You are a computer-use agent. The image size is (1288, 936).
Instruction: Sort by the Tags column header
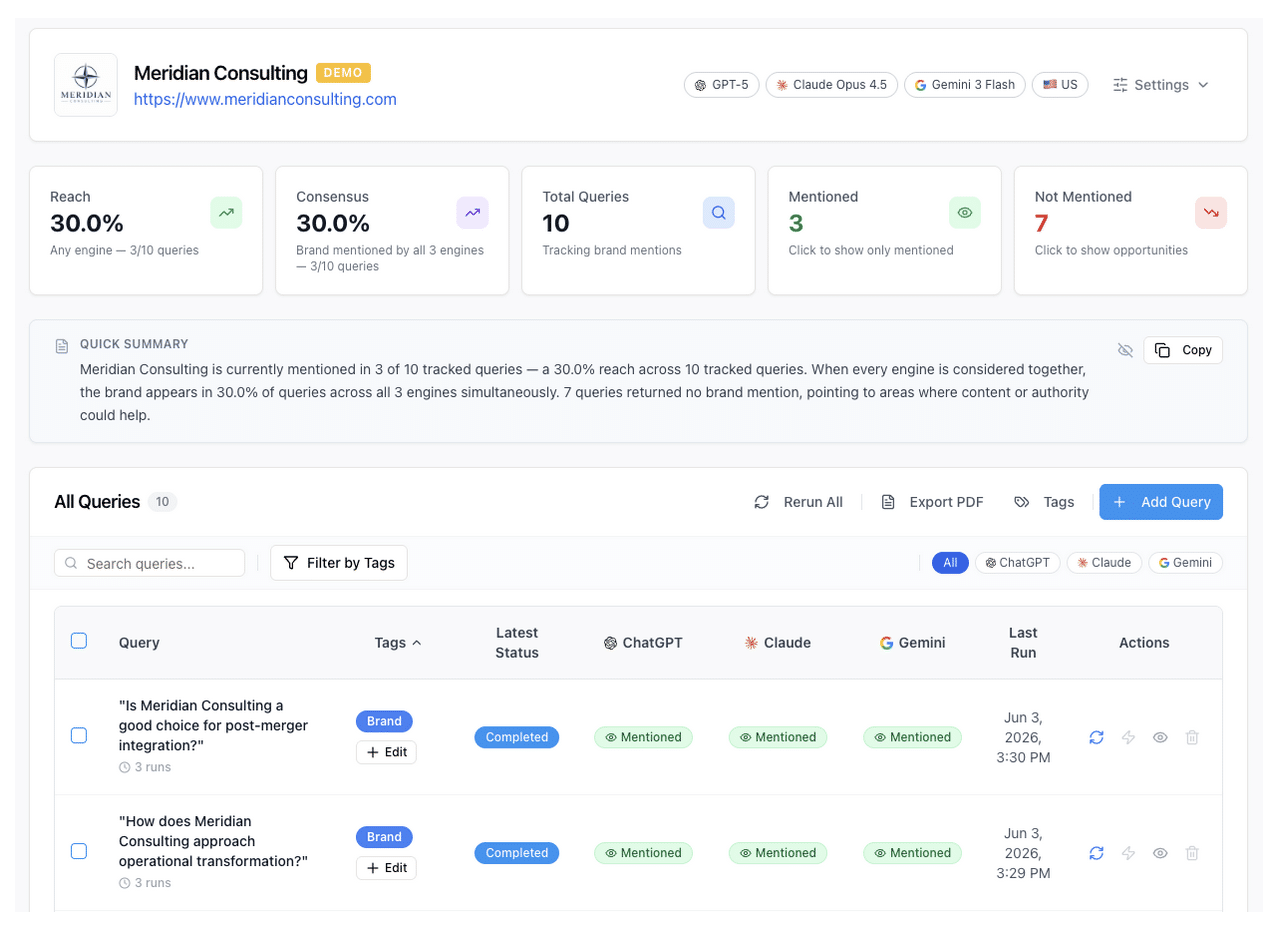pyautogui.click(x=398, y=643)
